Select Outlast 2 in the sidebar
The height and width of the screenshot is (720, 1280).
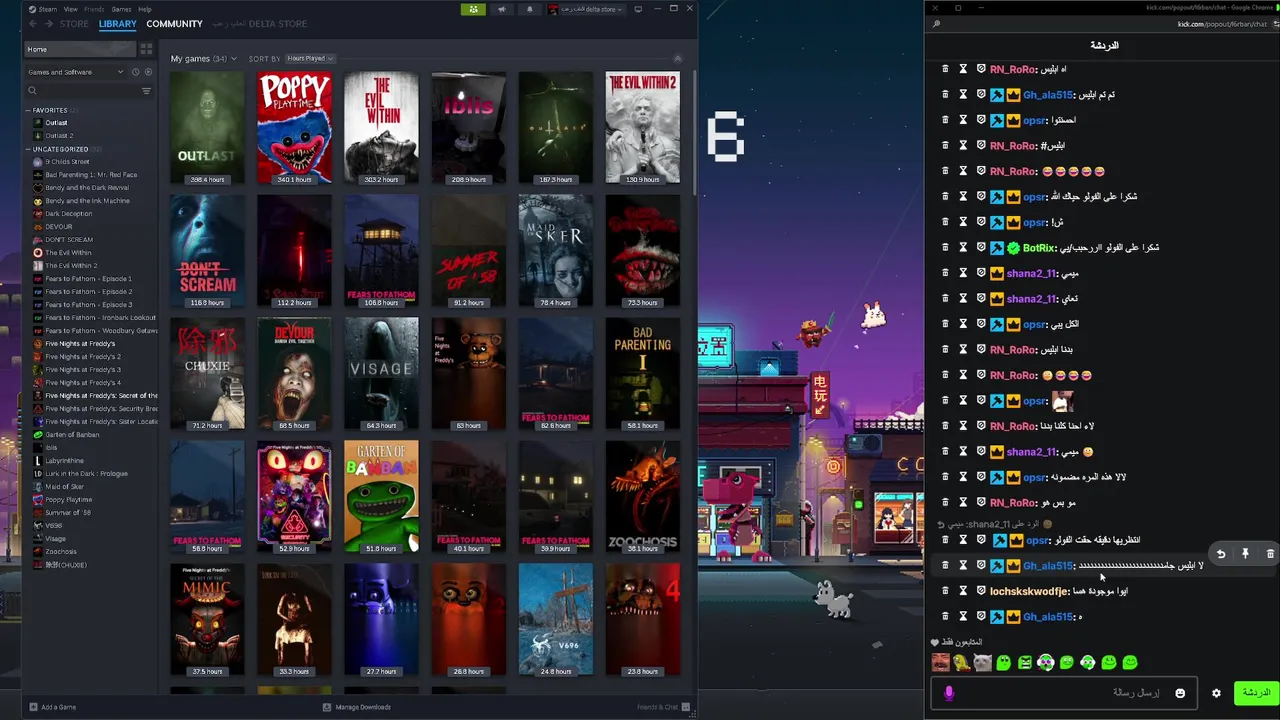59,136
